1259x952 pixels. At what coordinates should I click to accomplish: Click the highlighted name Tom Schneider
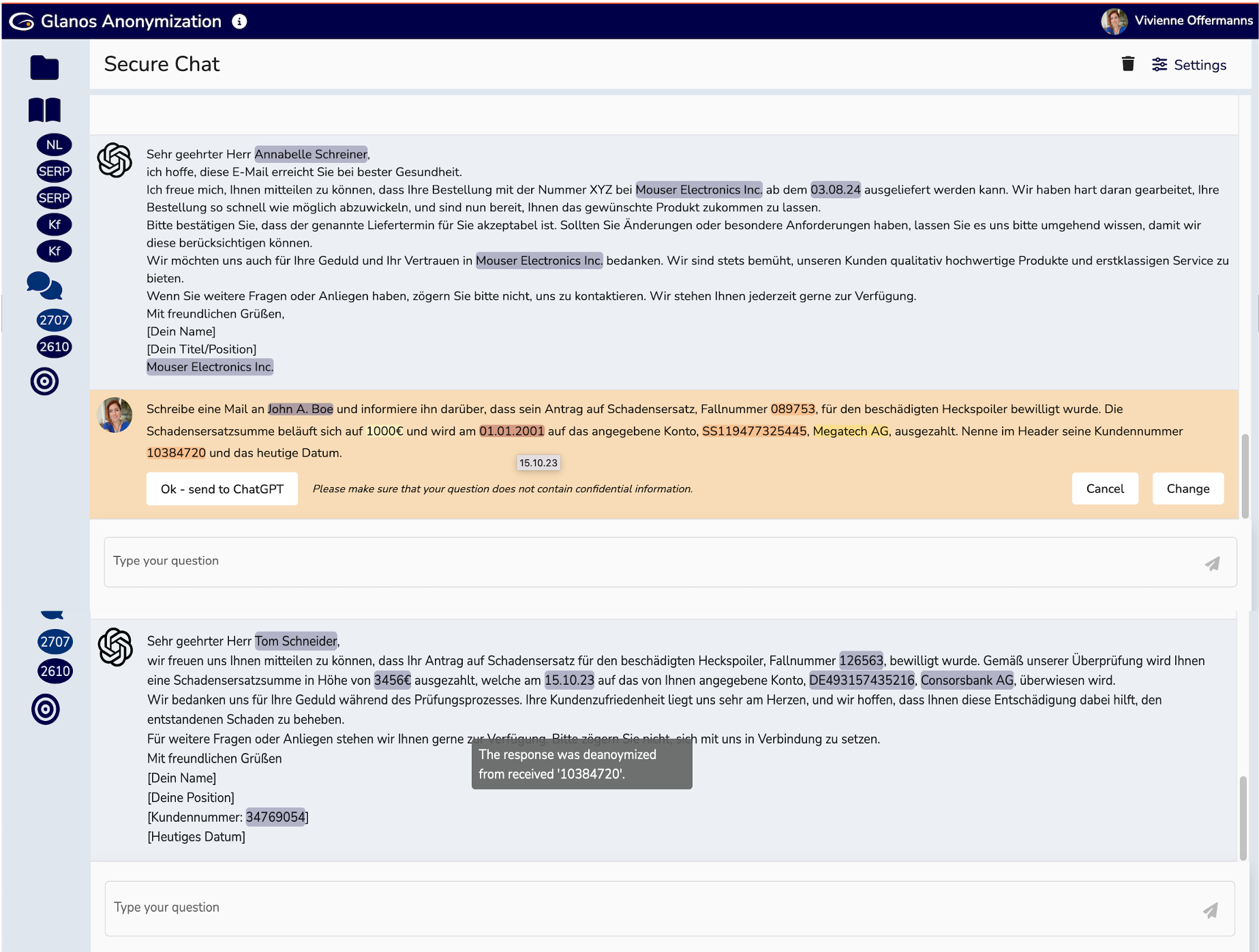click(296, 641)
